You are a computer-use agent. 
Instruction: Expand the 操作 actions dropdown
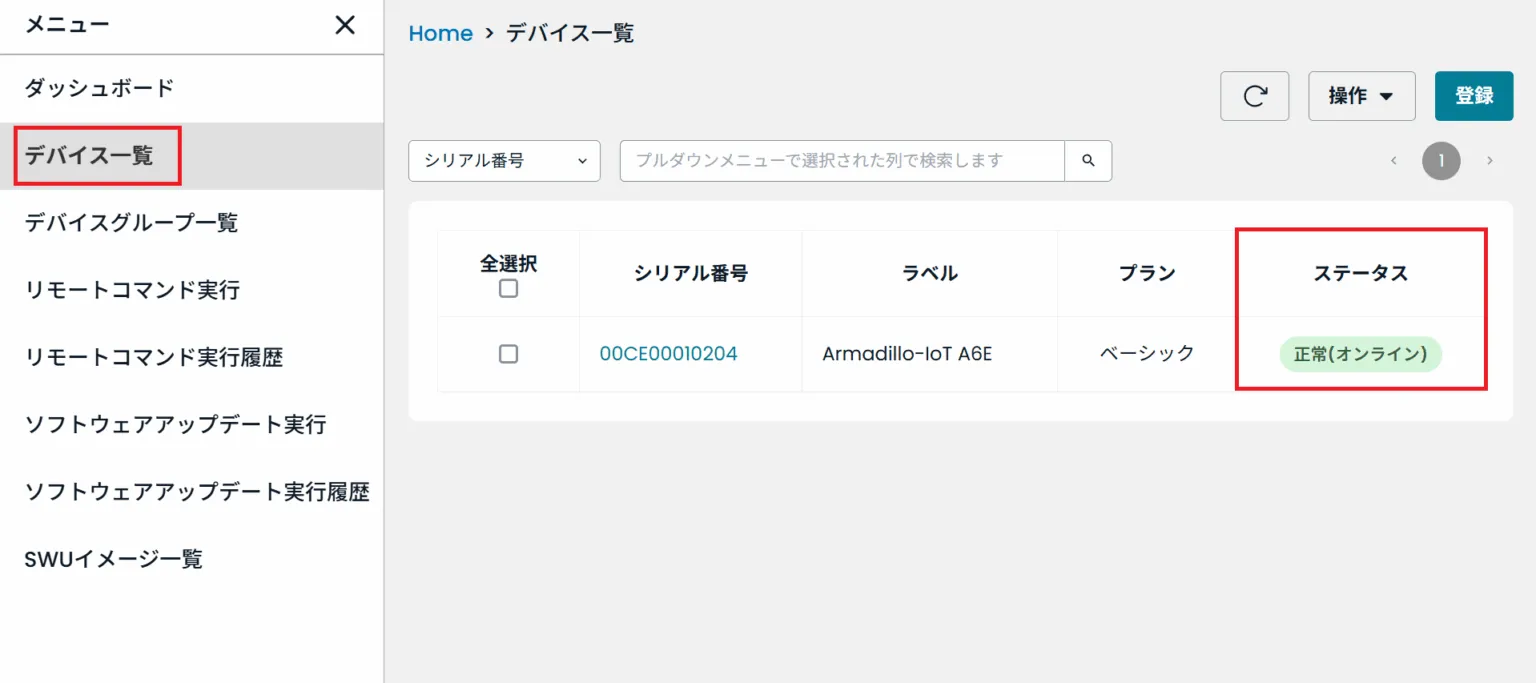point(1361,96)
